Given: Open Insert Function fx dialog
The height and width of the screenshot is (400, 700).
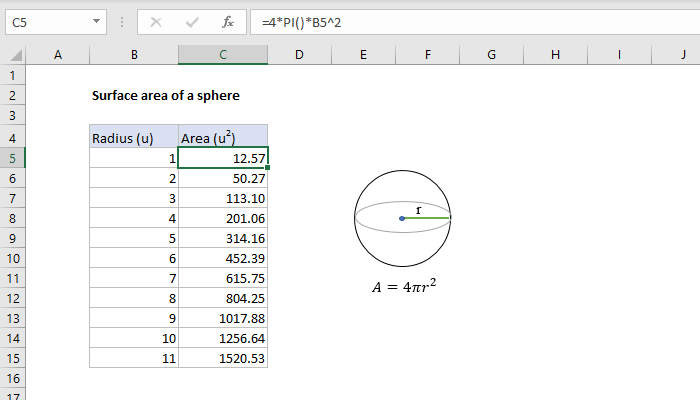Looking at the screenshot, I should point(228,20).
